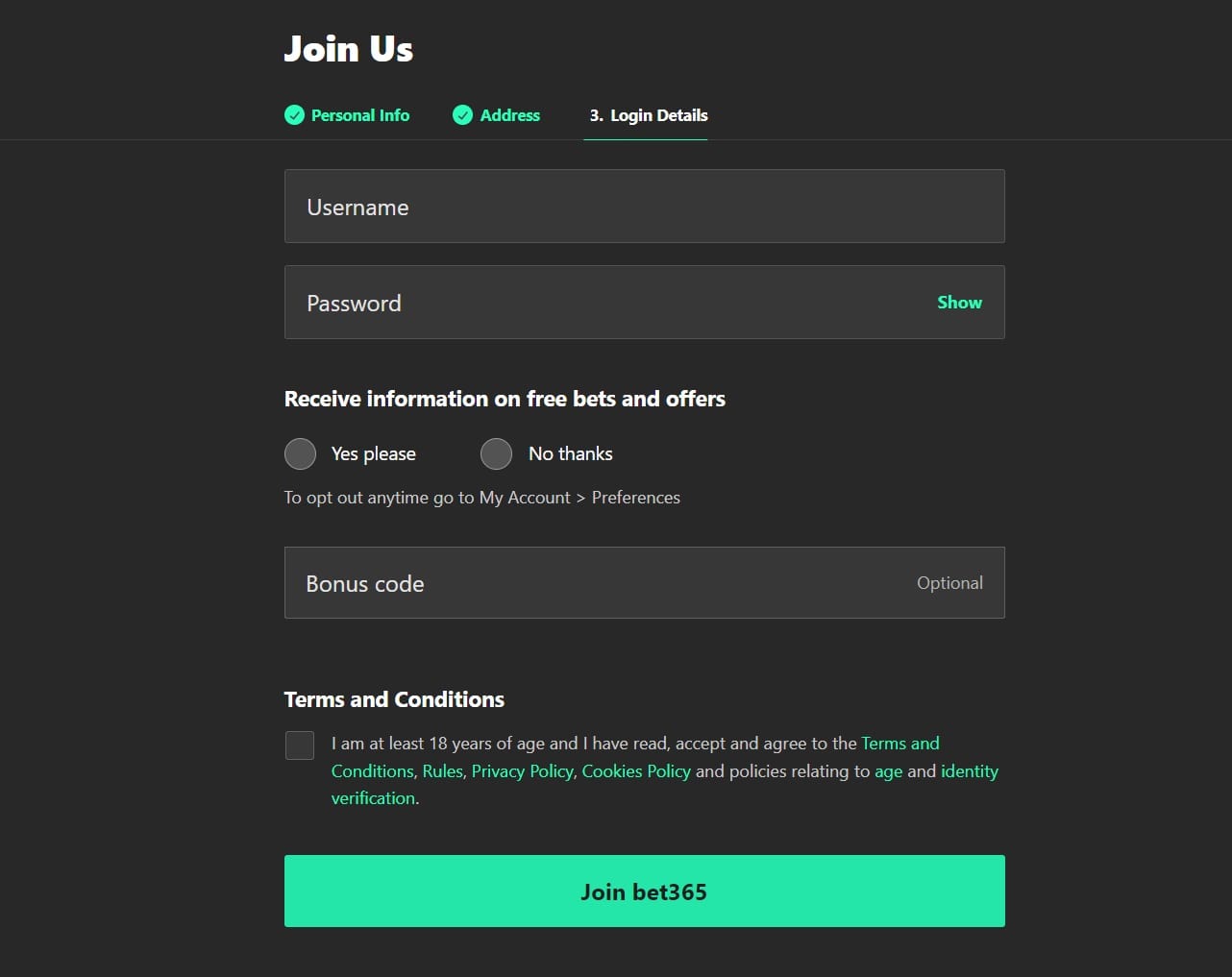Choose the No thanks radio option

(496, 453)
